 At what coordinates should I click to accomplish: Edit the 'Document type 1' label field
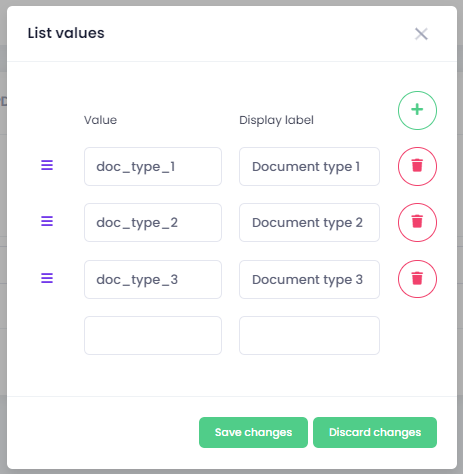(309, 166)
